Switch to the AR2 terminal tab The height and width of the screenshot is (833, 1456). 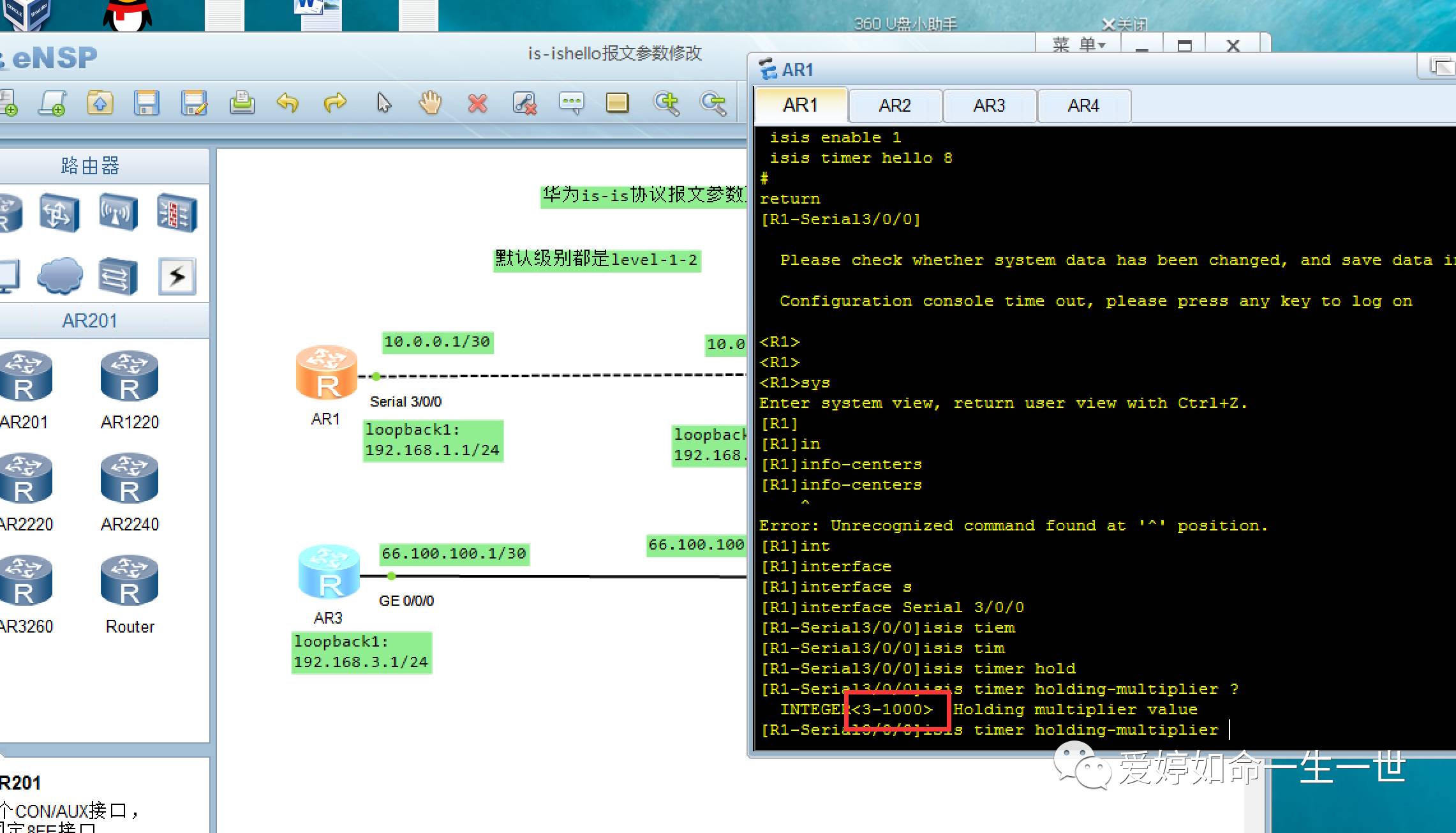[x=895, y=105]
